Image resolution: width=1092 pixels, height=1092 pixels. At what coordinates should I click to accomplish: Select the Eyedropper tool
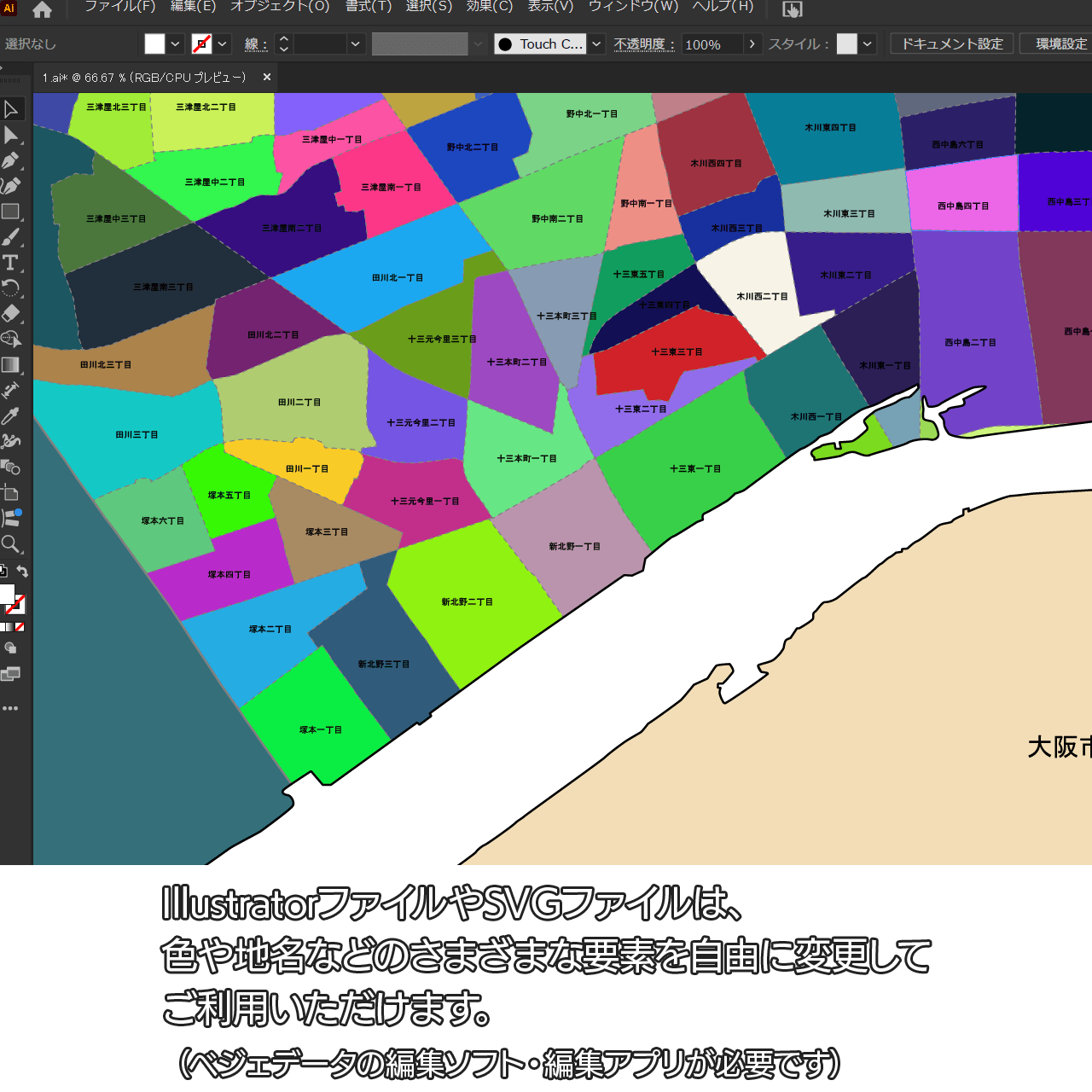pyautogui.click(x=11, y=415)
